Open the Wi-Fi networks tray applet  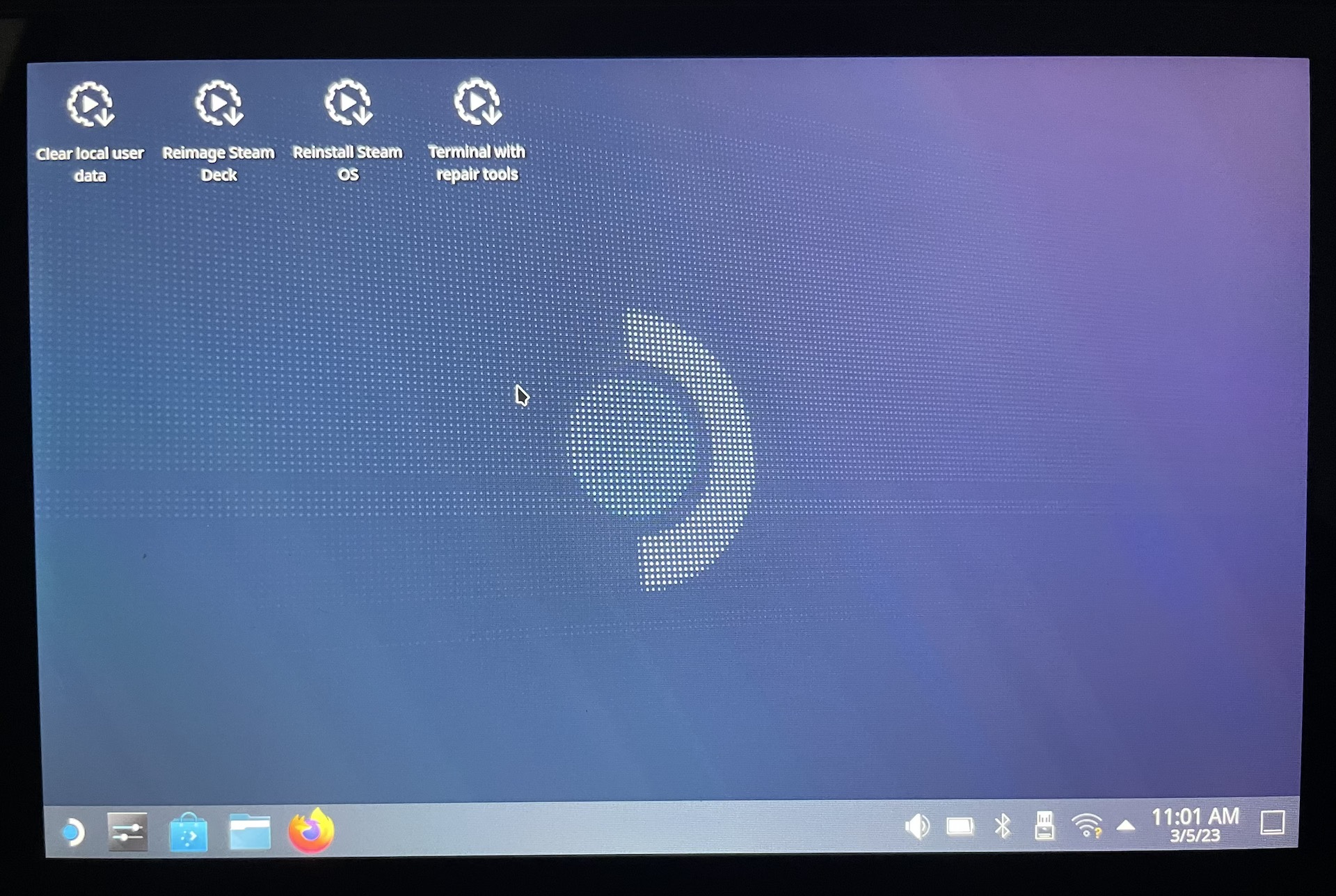pos(1086,826)
